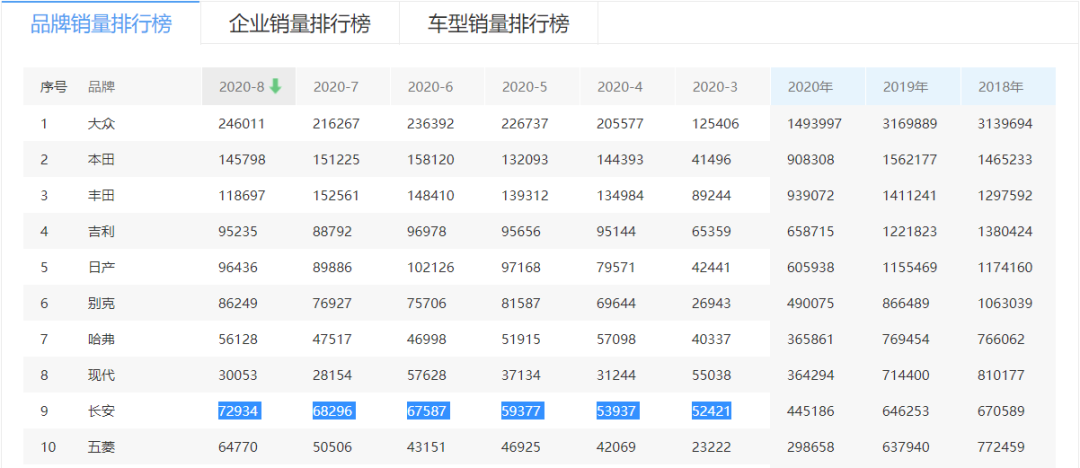Click the 品牌 column header
Viewport: 1080px width, 468px height.
tap(101, 88)
